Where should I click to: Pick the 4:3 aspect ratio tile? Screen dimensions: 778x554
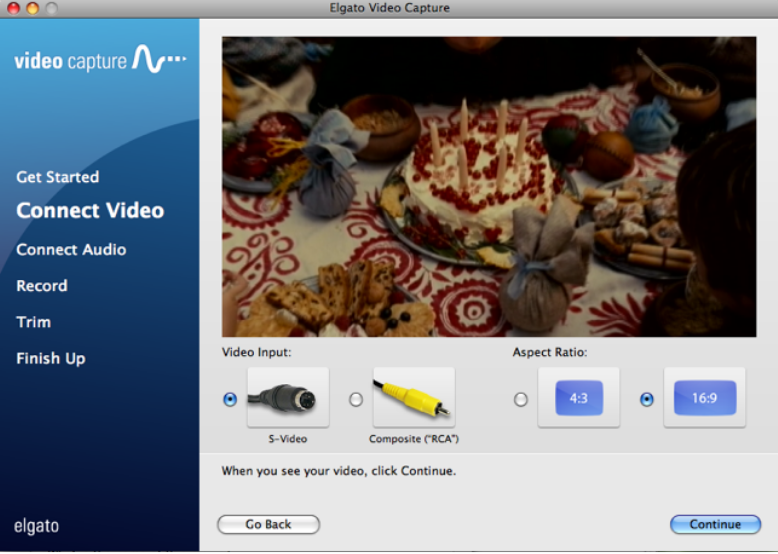pos(578,398)
